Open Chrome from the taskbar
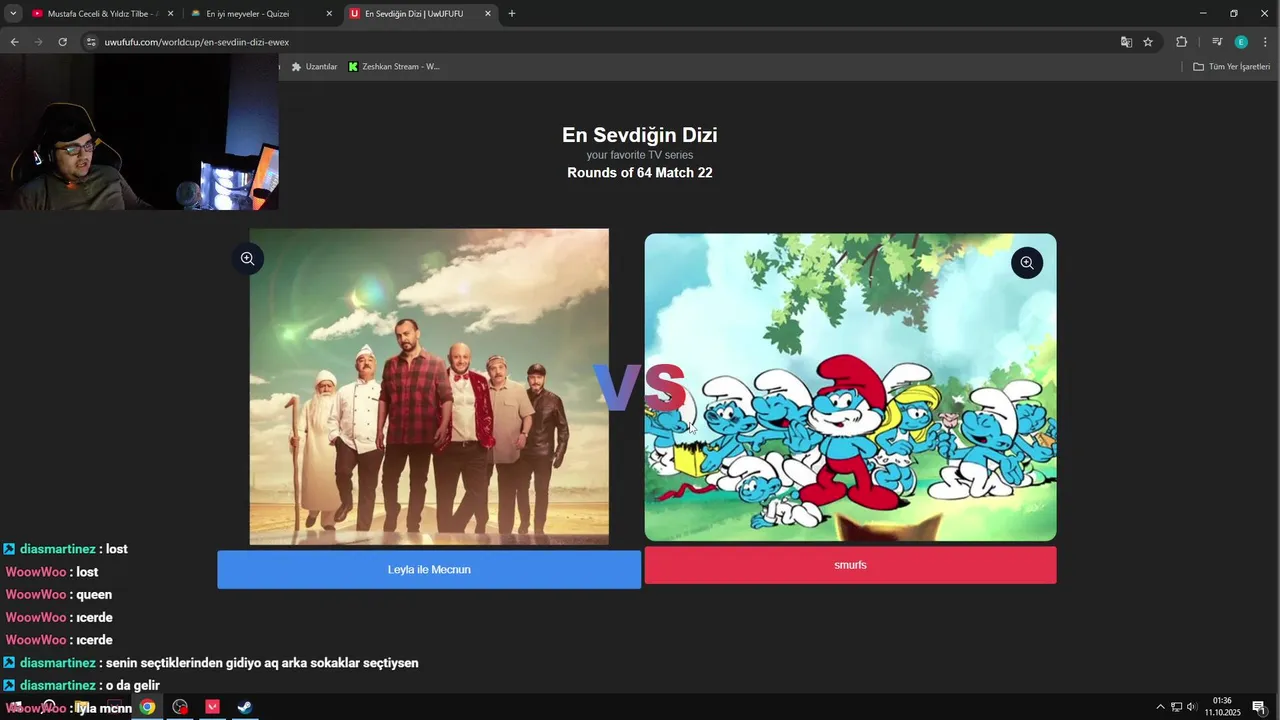This screenshot has height=720, width=1280. [x=147, y=707]
